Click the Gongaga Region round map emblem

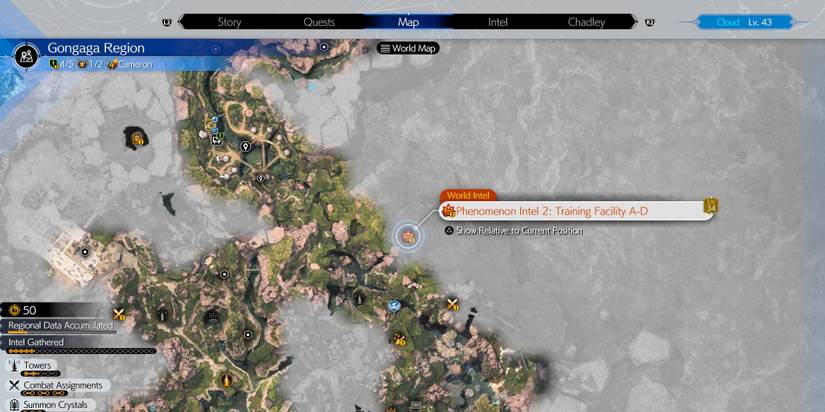point(25,55)
